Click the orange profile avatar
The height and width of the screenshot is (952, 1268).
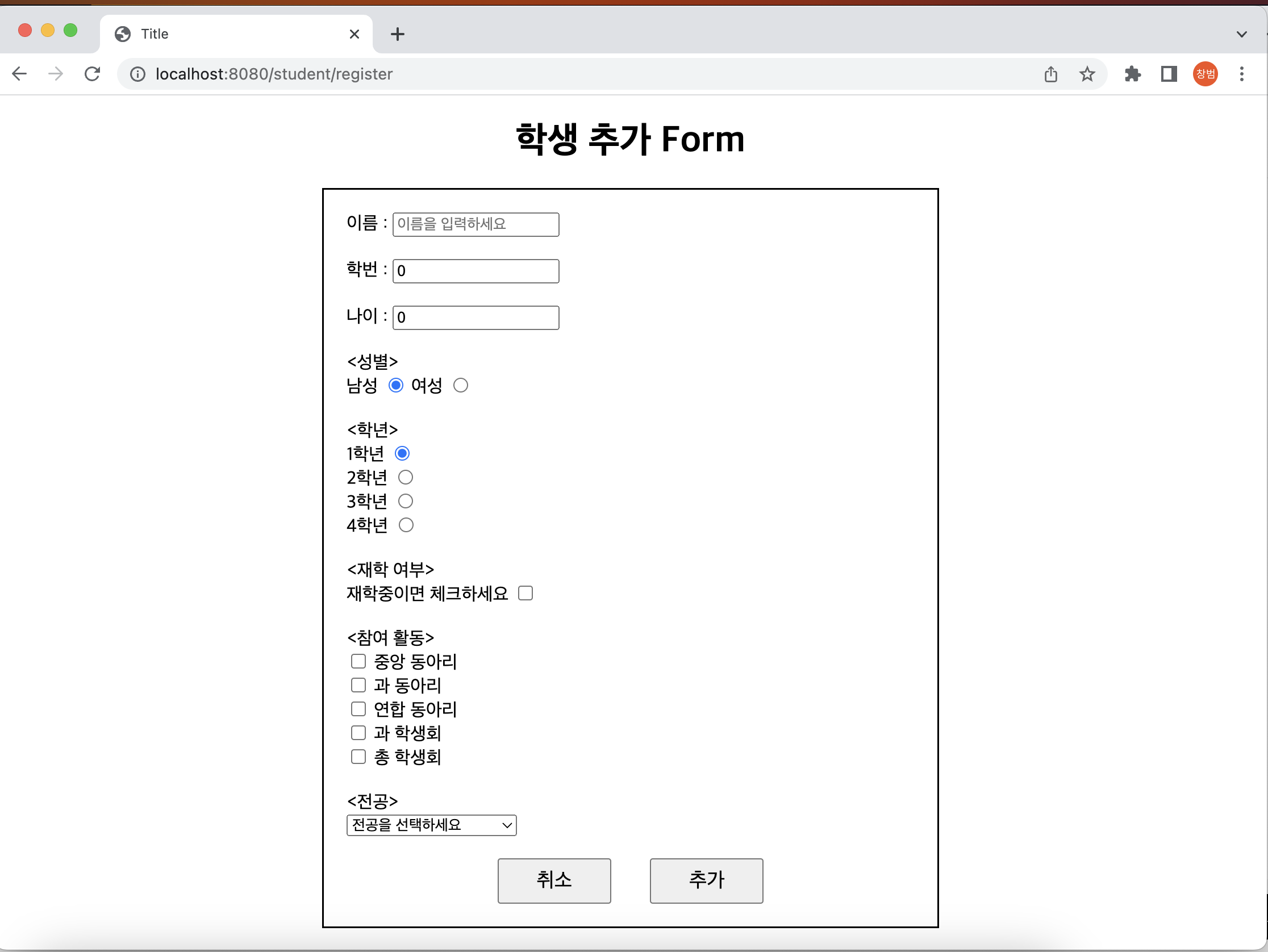[1205, 74]
